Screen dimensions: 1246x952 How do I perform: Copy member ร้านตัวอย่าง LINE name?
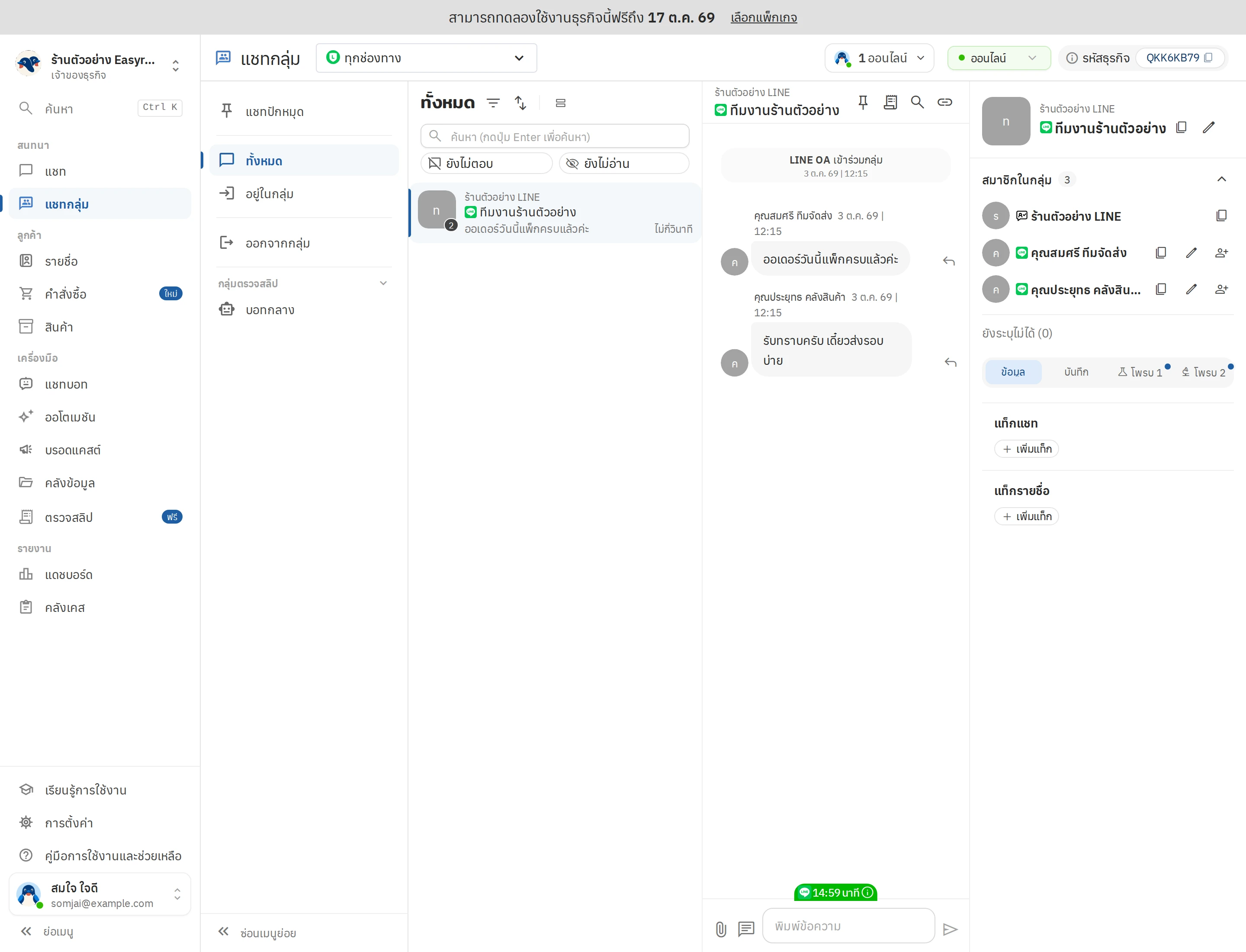(1222, 215)
